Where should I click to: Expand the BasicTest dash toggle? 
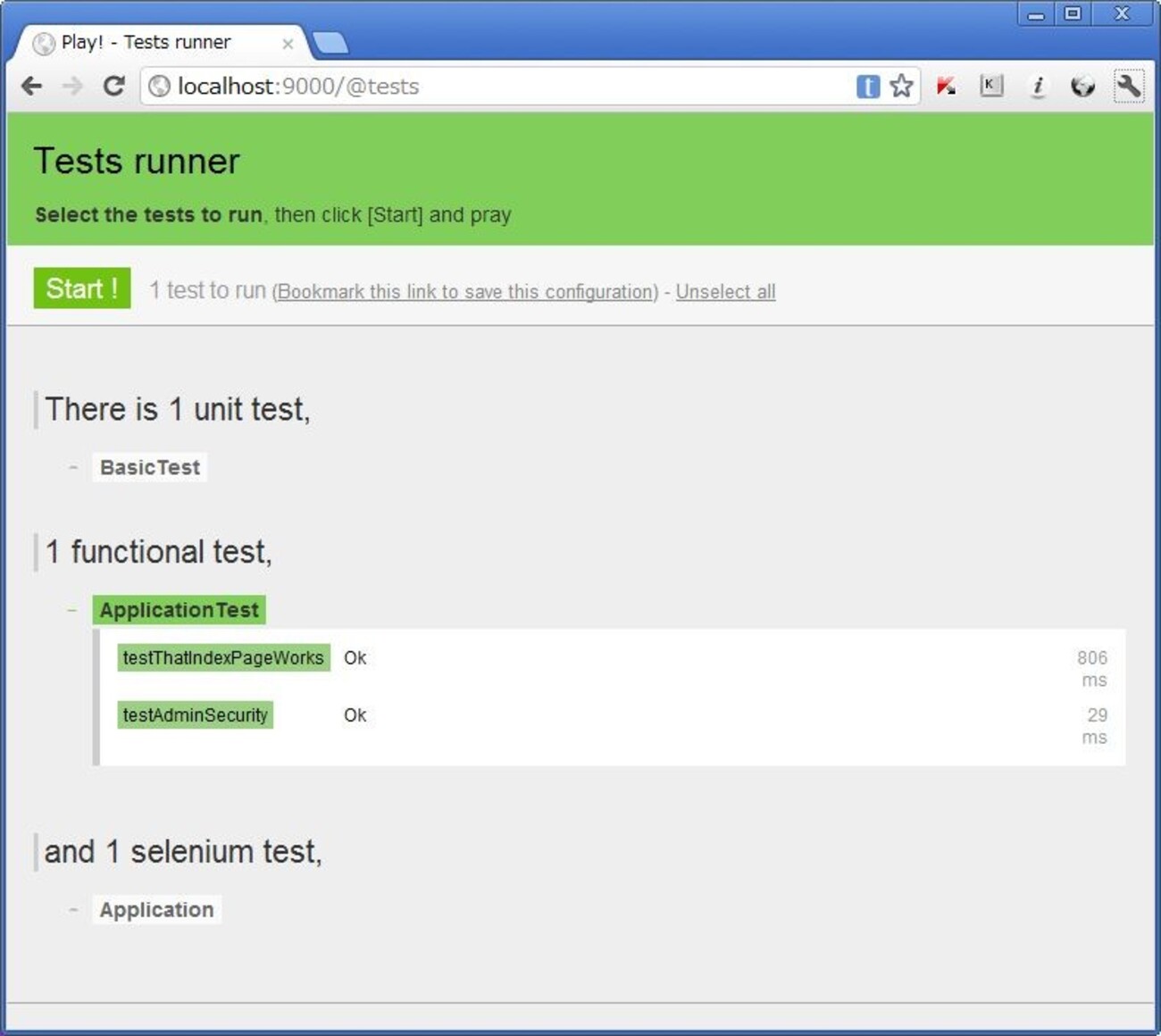[x=73, y=467]
